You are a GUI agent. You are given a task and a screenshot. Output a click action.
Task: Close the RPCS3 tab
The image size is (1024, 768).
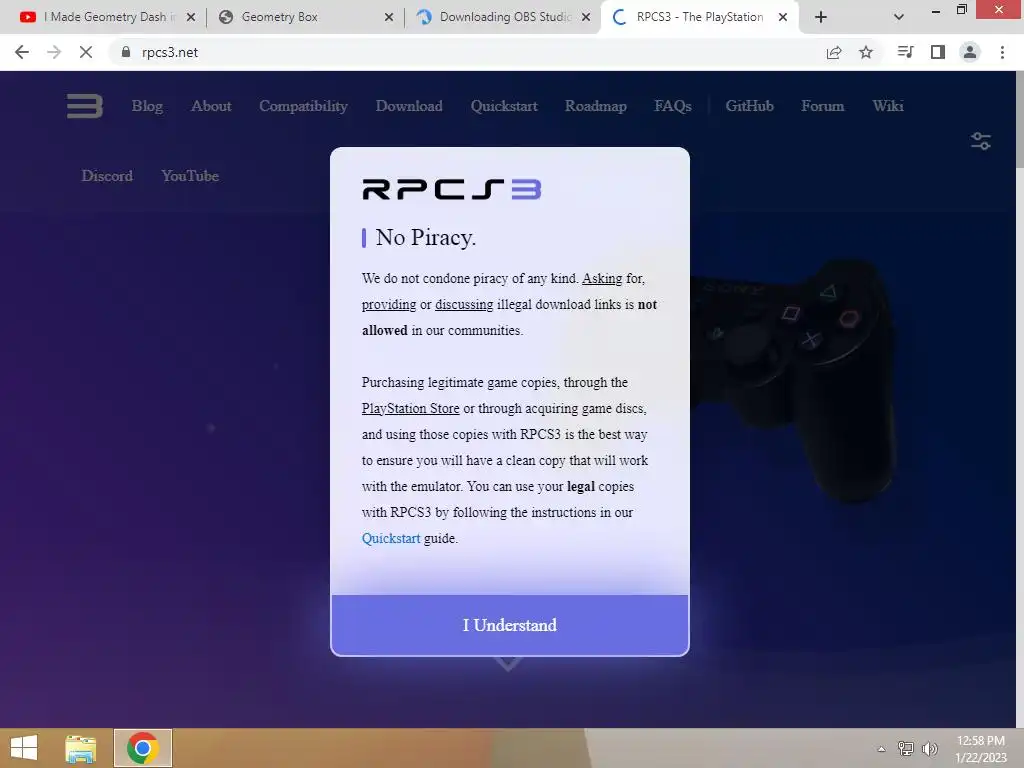(x=783, y=18)
